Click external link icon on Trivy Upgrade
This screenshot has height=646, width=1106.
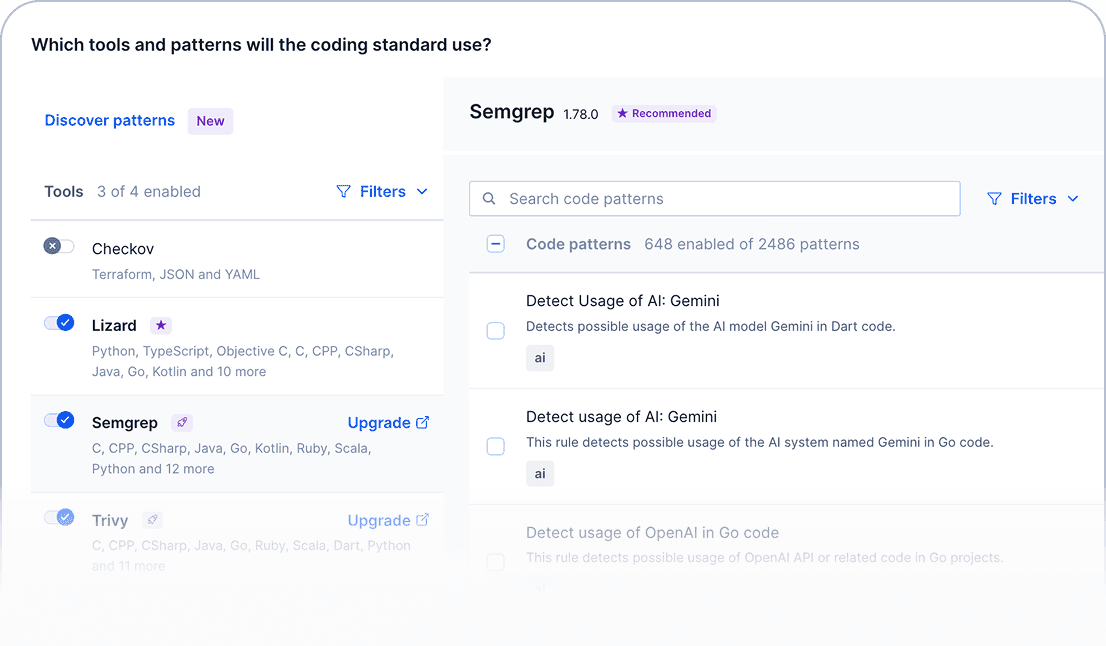(x=423, y=520)
